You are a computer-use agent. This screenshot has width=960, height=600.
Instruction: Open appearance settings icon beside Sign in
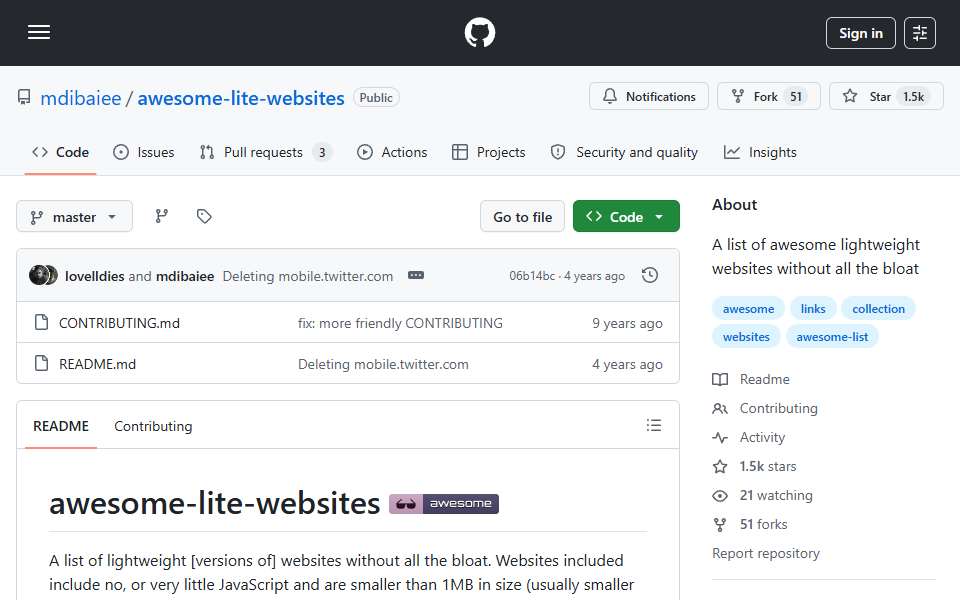point(920,33)
